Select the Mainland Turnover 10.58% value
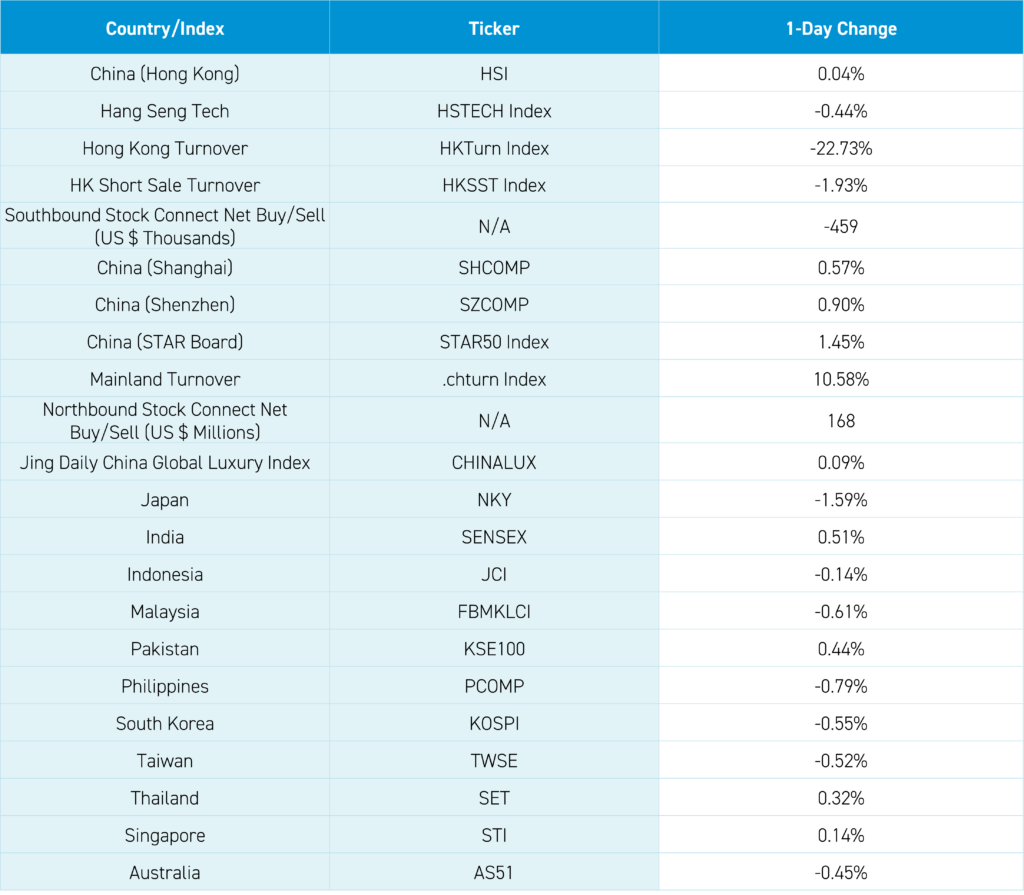 [841, 379]
